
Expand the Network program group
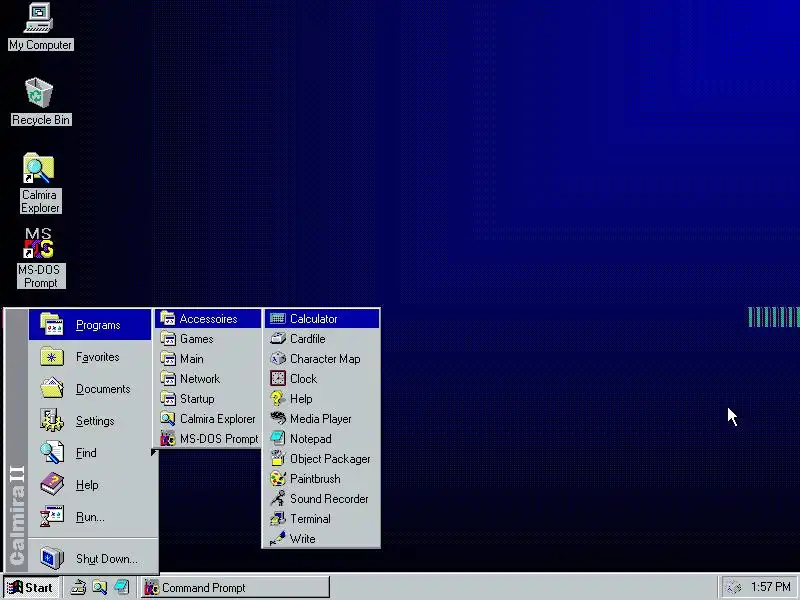(x=208, y=379)
